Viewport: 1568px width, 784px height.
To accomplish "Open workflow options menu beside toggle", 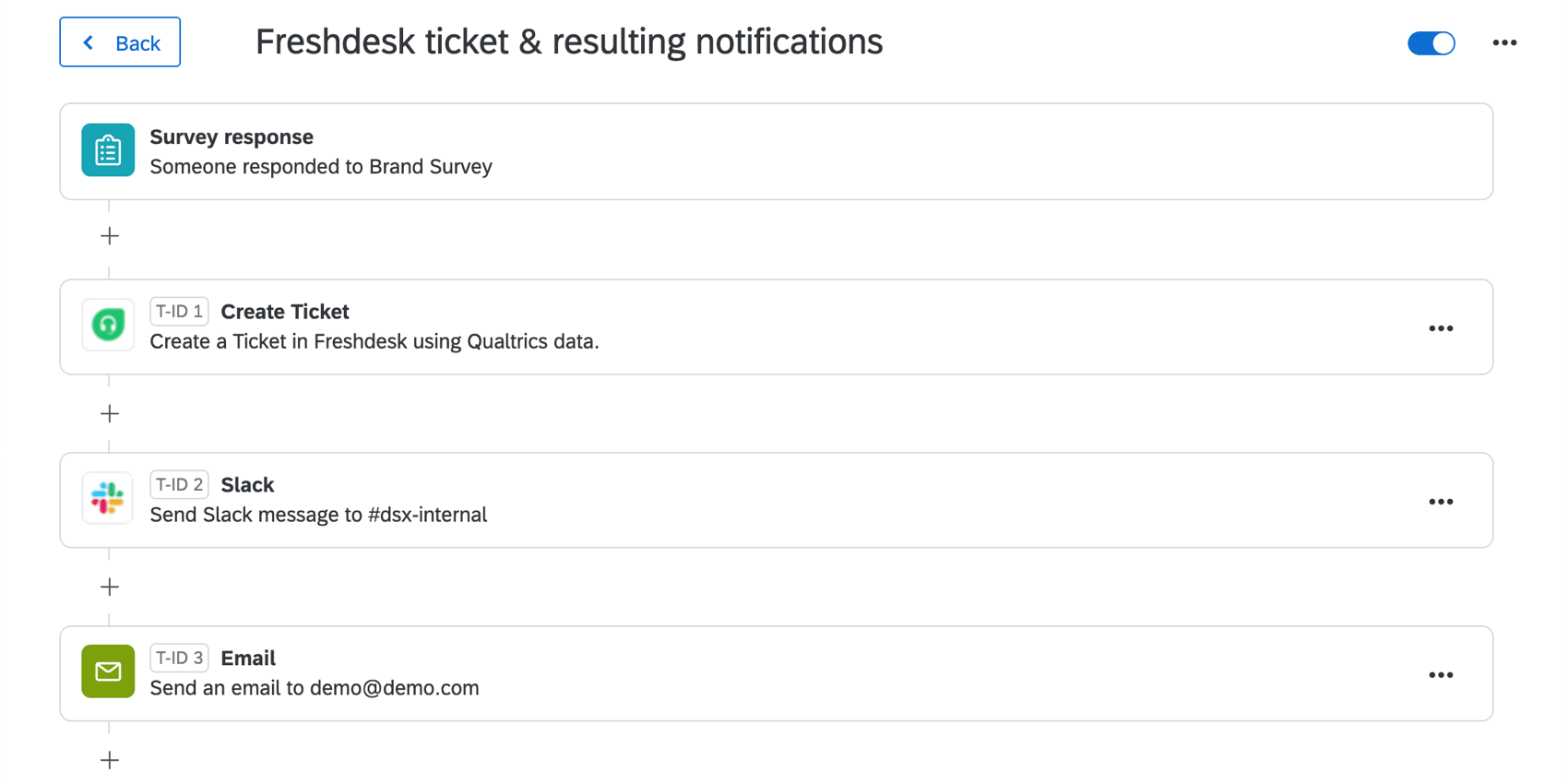I will tap(1504, 42).
